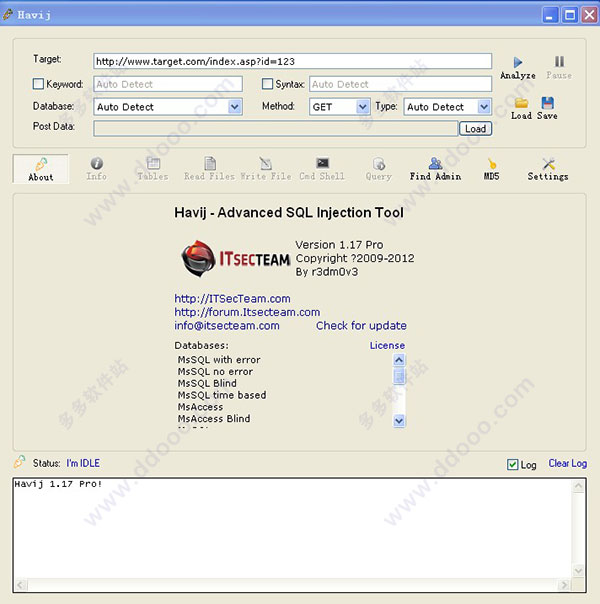Click the log area scroll up arrow

(x=578, y=486)
